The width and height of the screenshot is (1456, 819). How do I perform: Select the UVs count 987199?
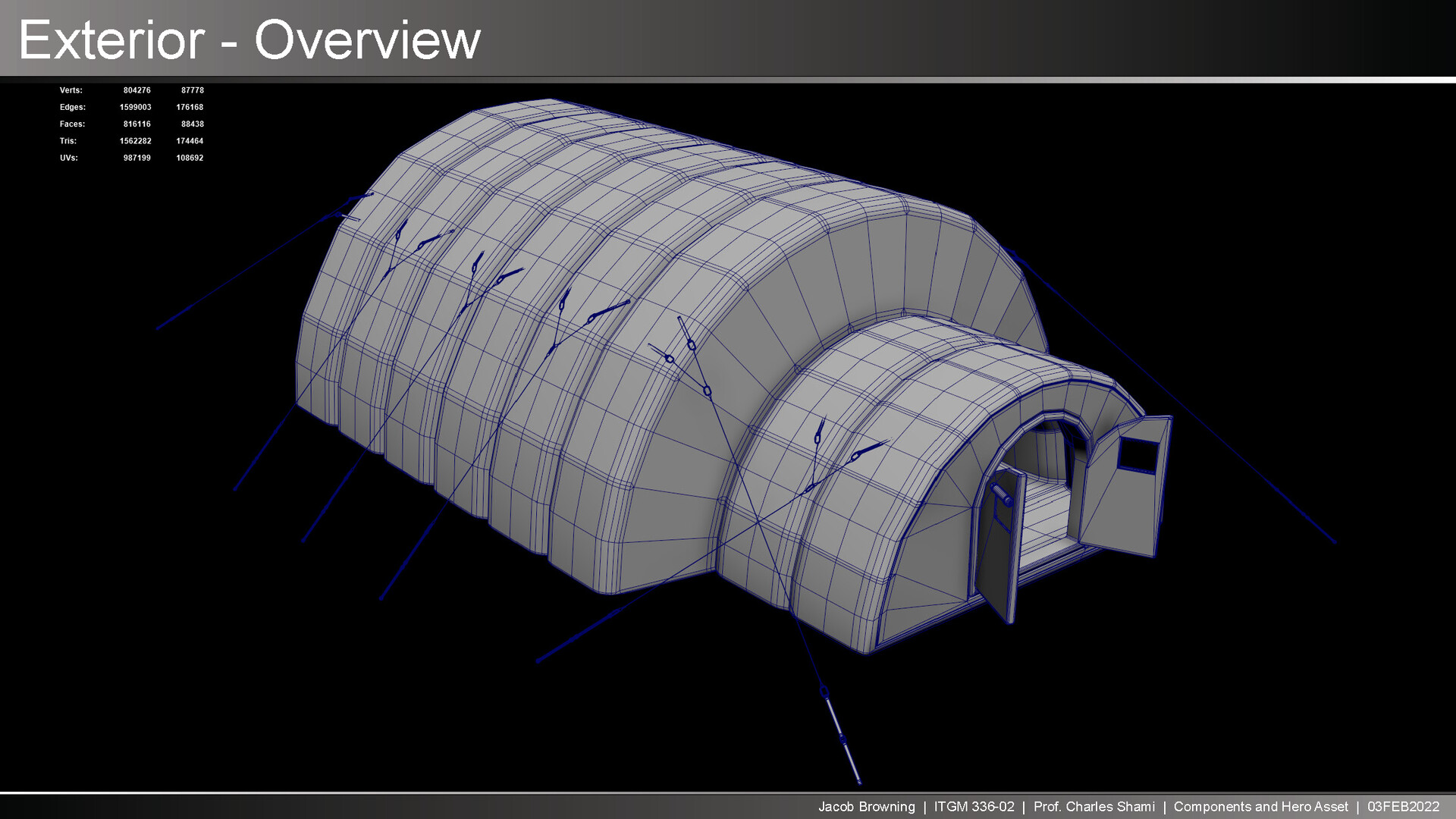[x=136, y=158]
